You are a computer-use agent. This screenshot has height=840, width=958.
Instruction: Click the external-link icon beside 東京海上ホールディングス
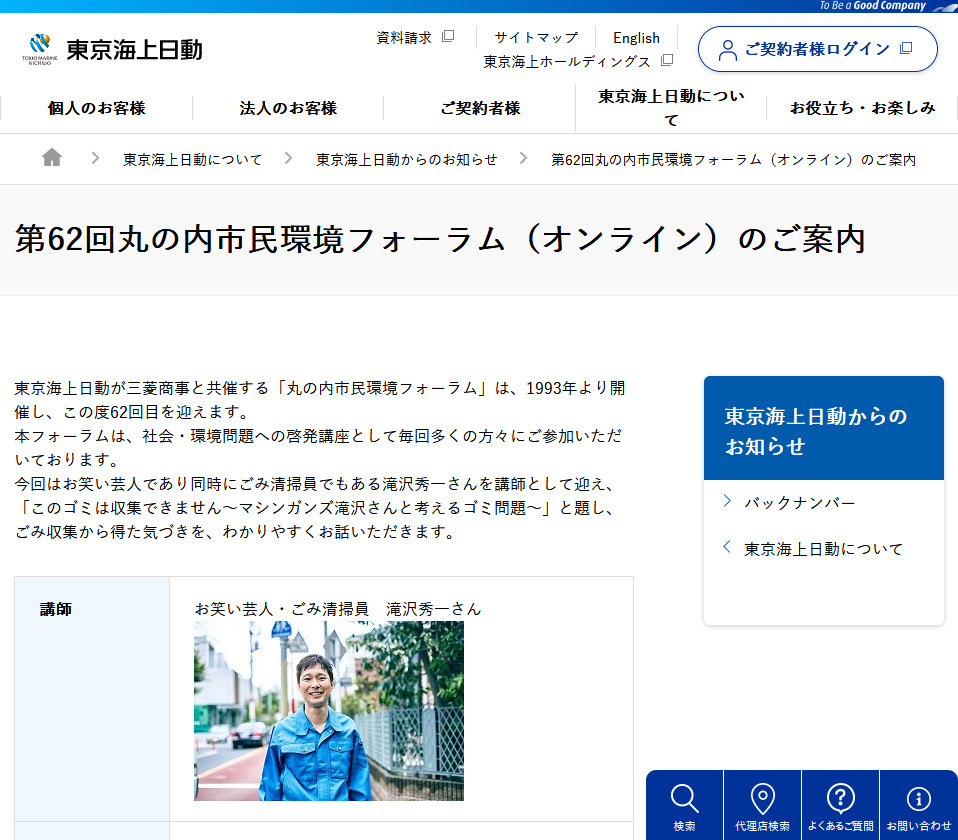click(666, 59)
